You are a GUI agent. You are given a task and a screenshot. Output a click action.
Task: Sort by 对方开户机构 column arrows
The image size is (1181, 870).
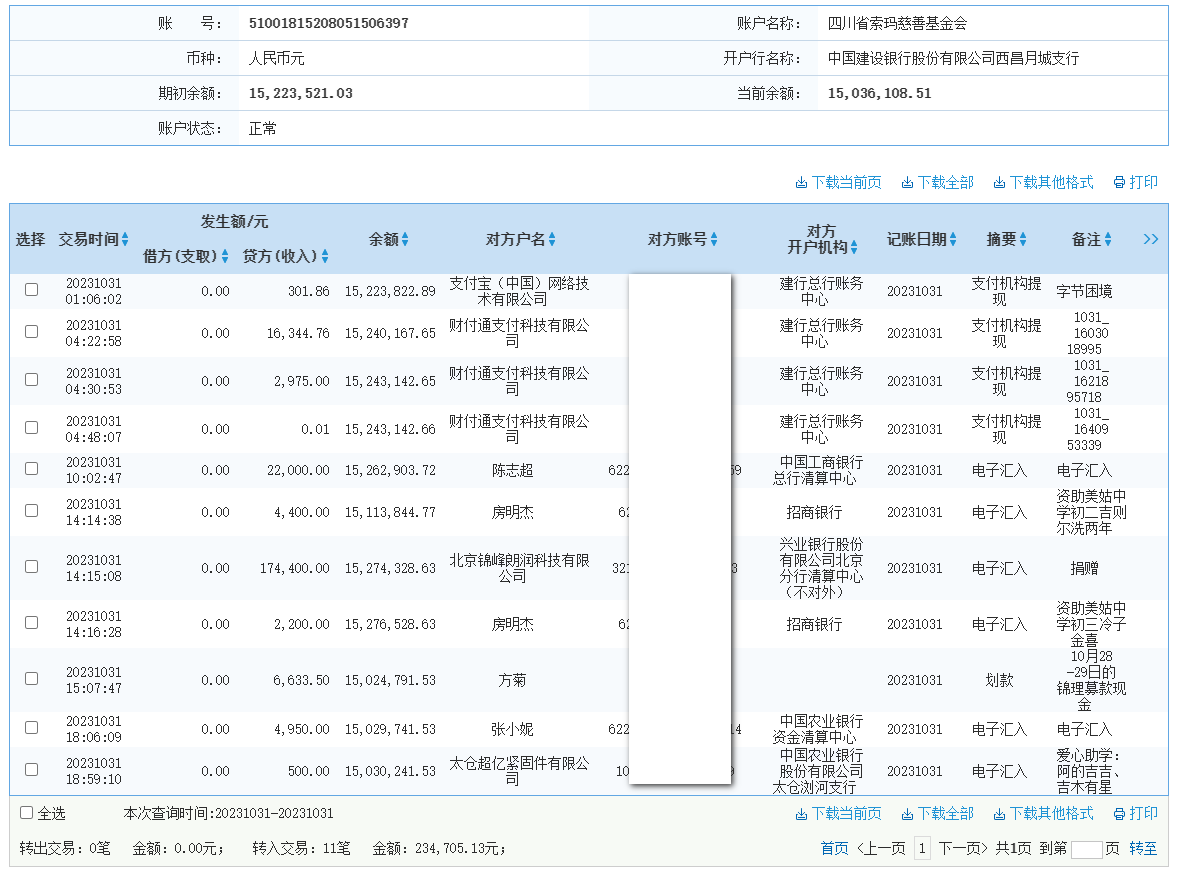click(x=854, y=247)
